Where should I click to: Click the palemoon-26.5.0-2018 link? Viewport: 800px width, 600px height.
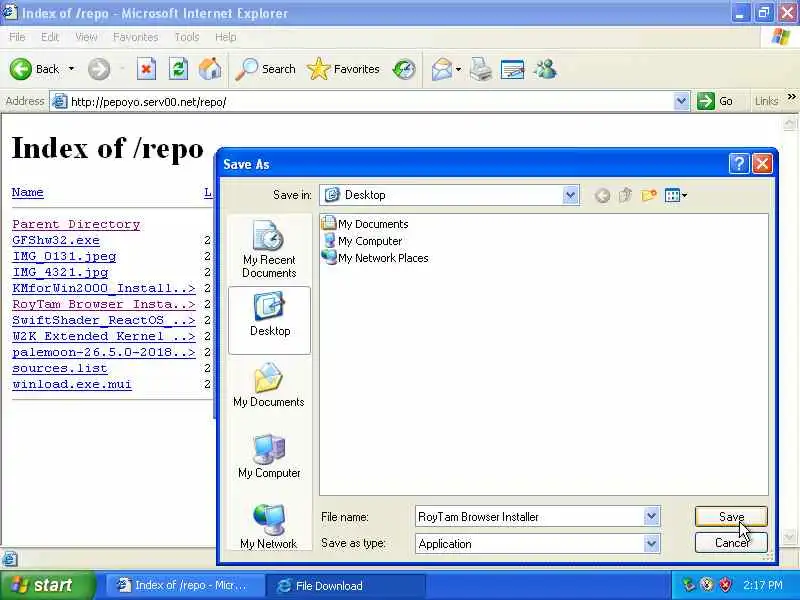point(104,352)
